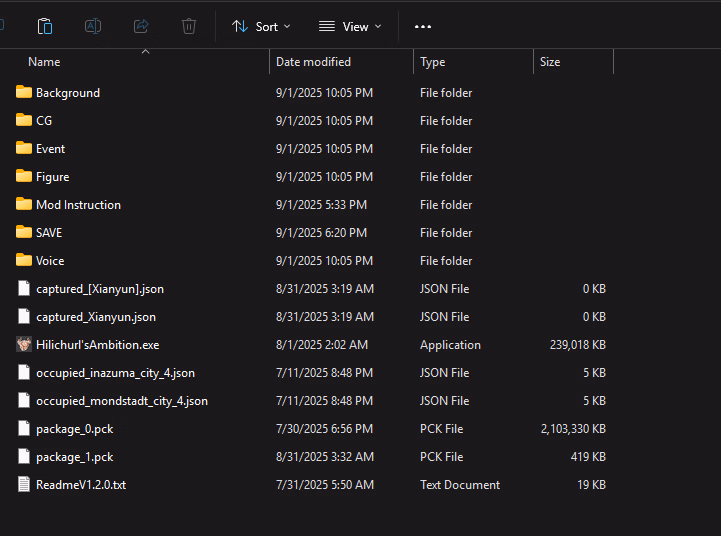Screen dimensions: 721x536
Task: Click the Delete trash can icon
Action: coord(189,26)
